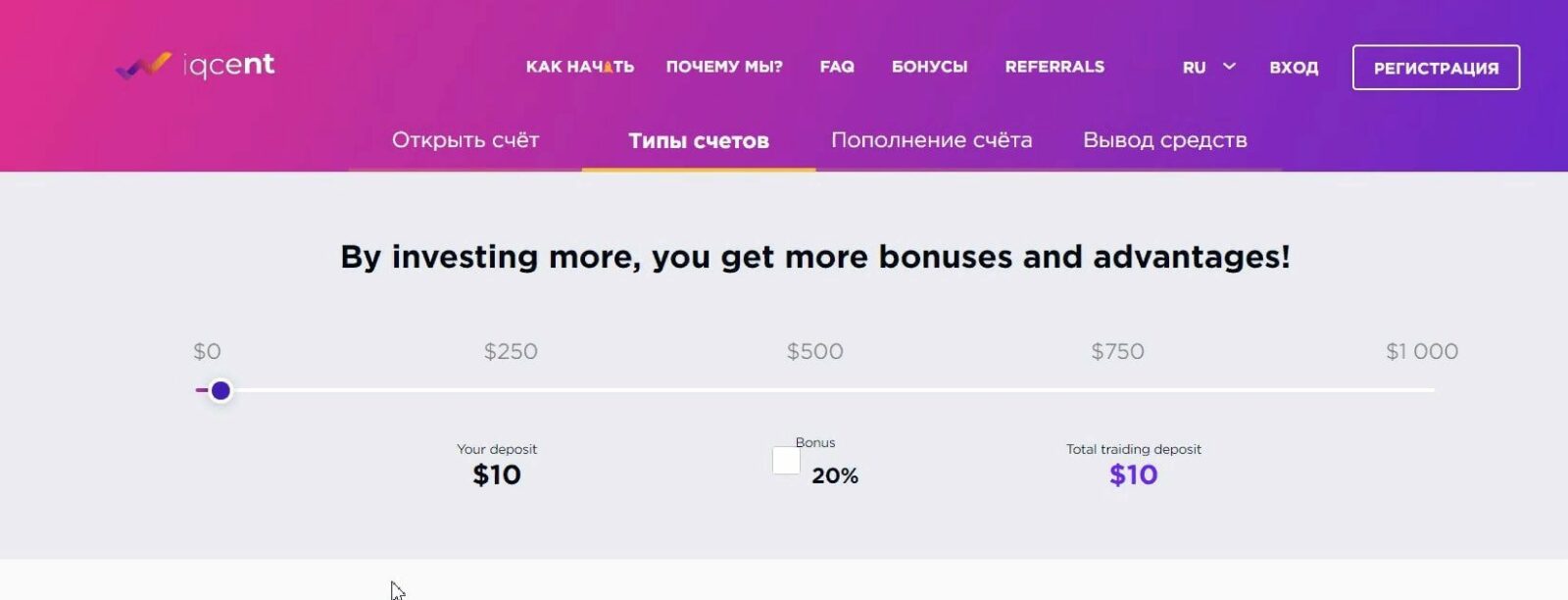Open the БОНУСЫ menu item

coord(929,67)
